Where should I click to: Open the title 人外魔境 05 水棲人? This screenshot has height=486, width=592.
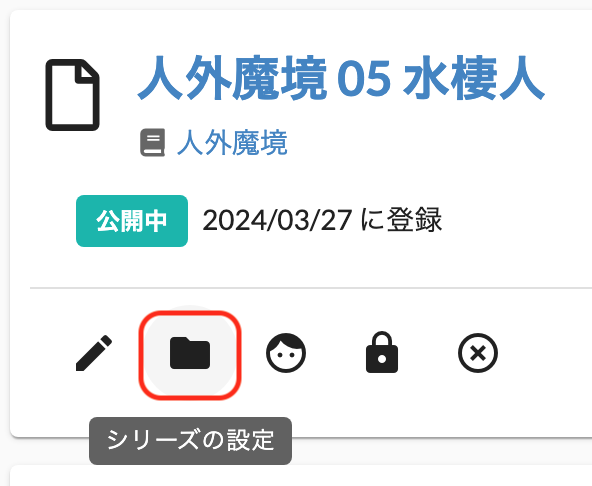341,79
